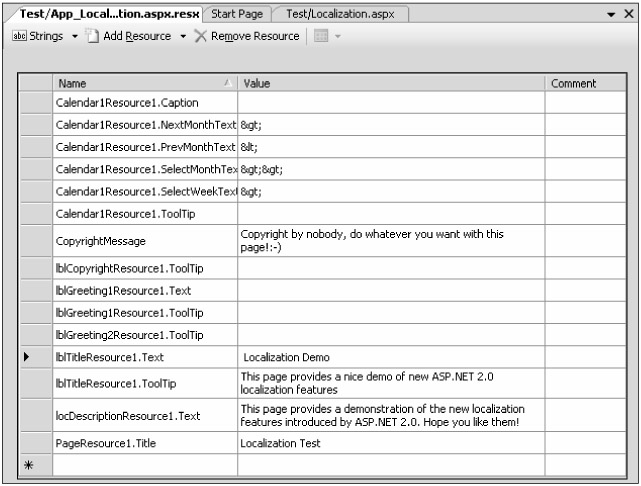The image size is (641, 486).
Task: Select row header of lblTitleResource1.Text row
Action: pyautogui.click(x=37, y=357)
